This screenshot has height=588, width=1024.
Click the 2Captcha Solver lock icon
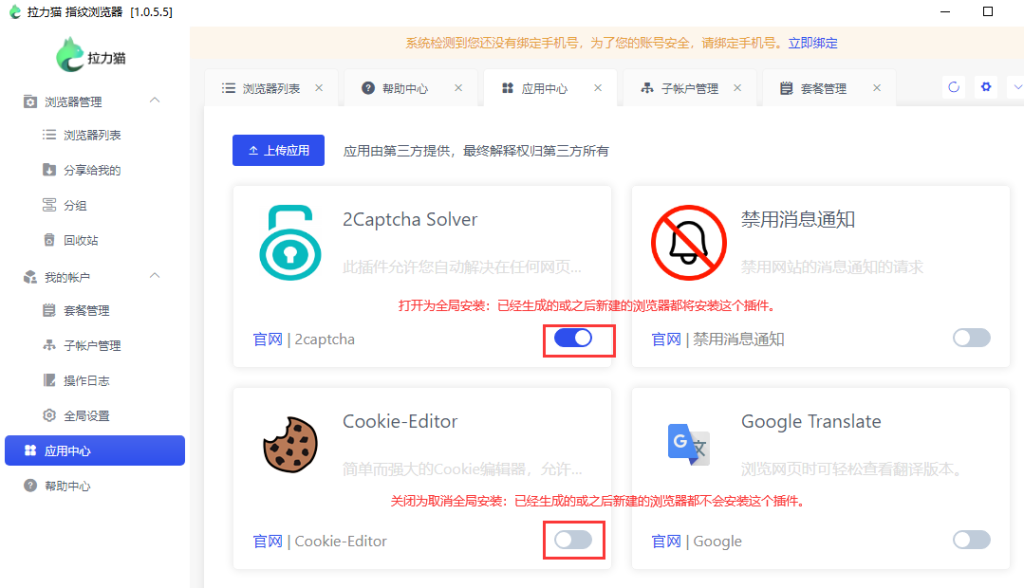[x=290, y=242]
